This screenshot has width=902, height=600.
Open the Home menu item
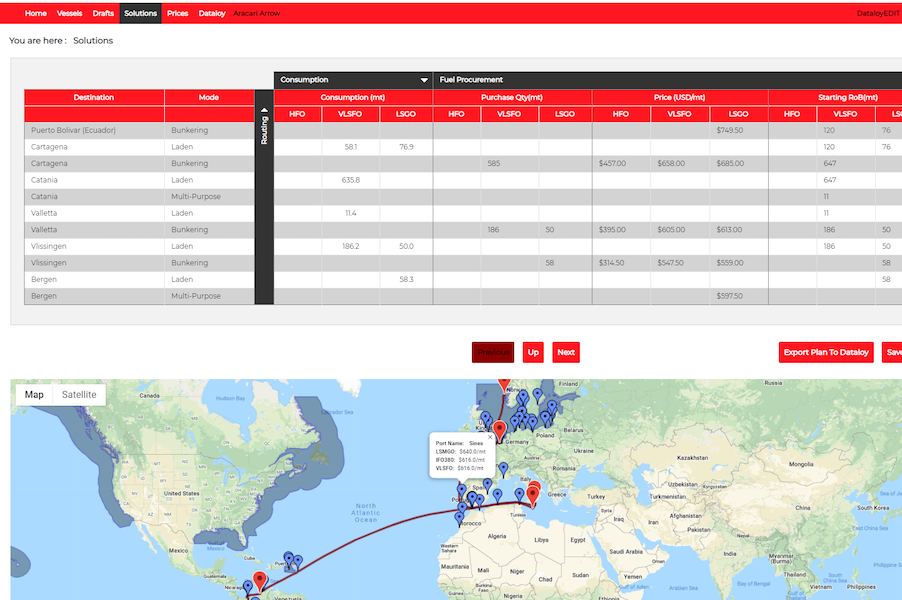pyautogui.click(x=36, y=13)
